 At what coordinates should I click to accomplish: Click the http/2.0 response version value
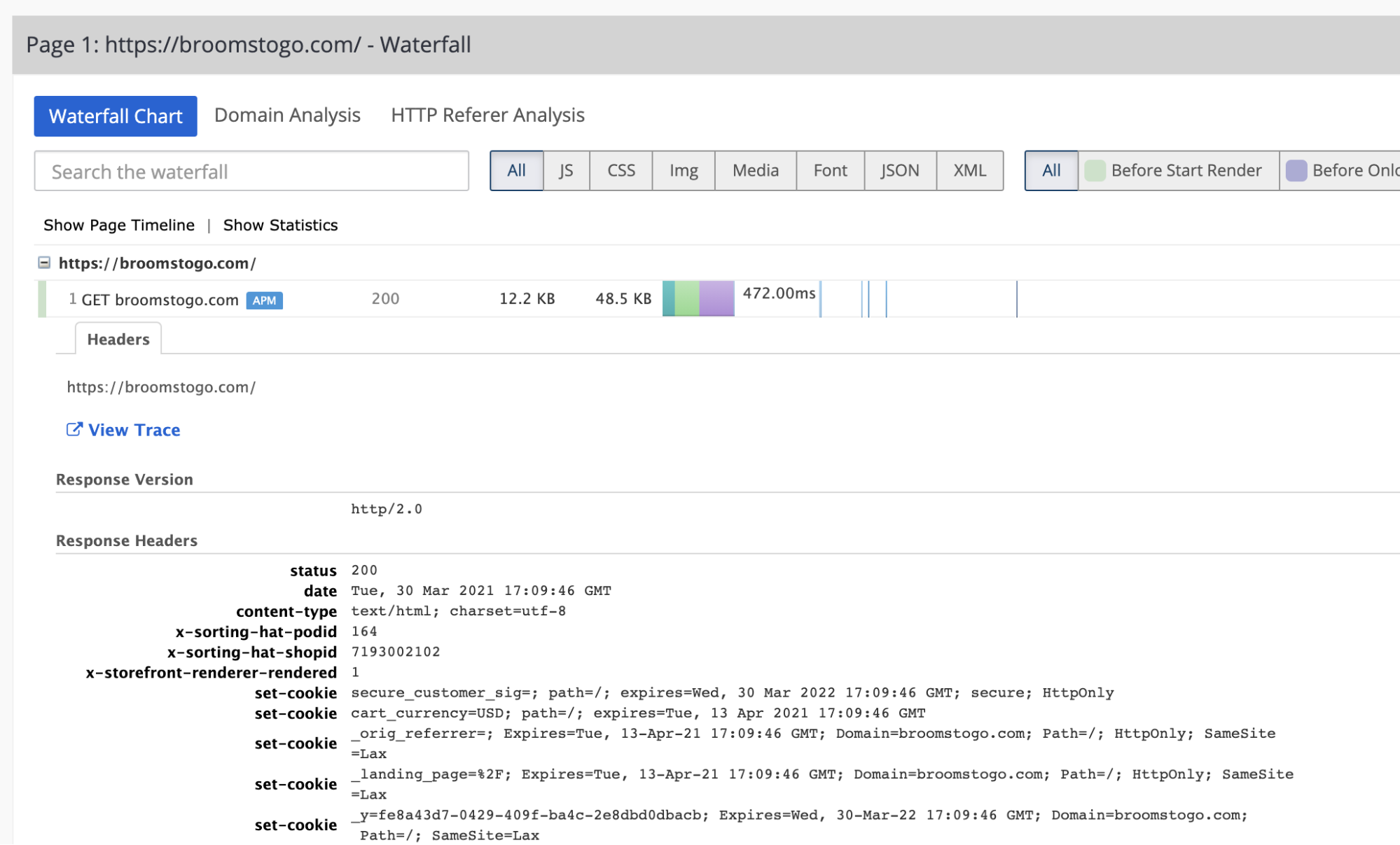click(387, 509)
